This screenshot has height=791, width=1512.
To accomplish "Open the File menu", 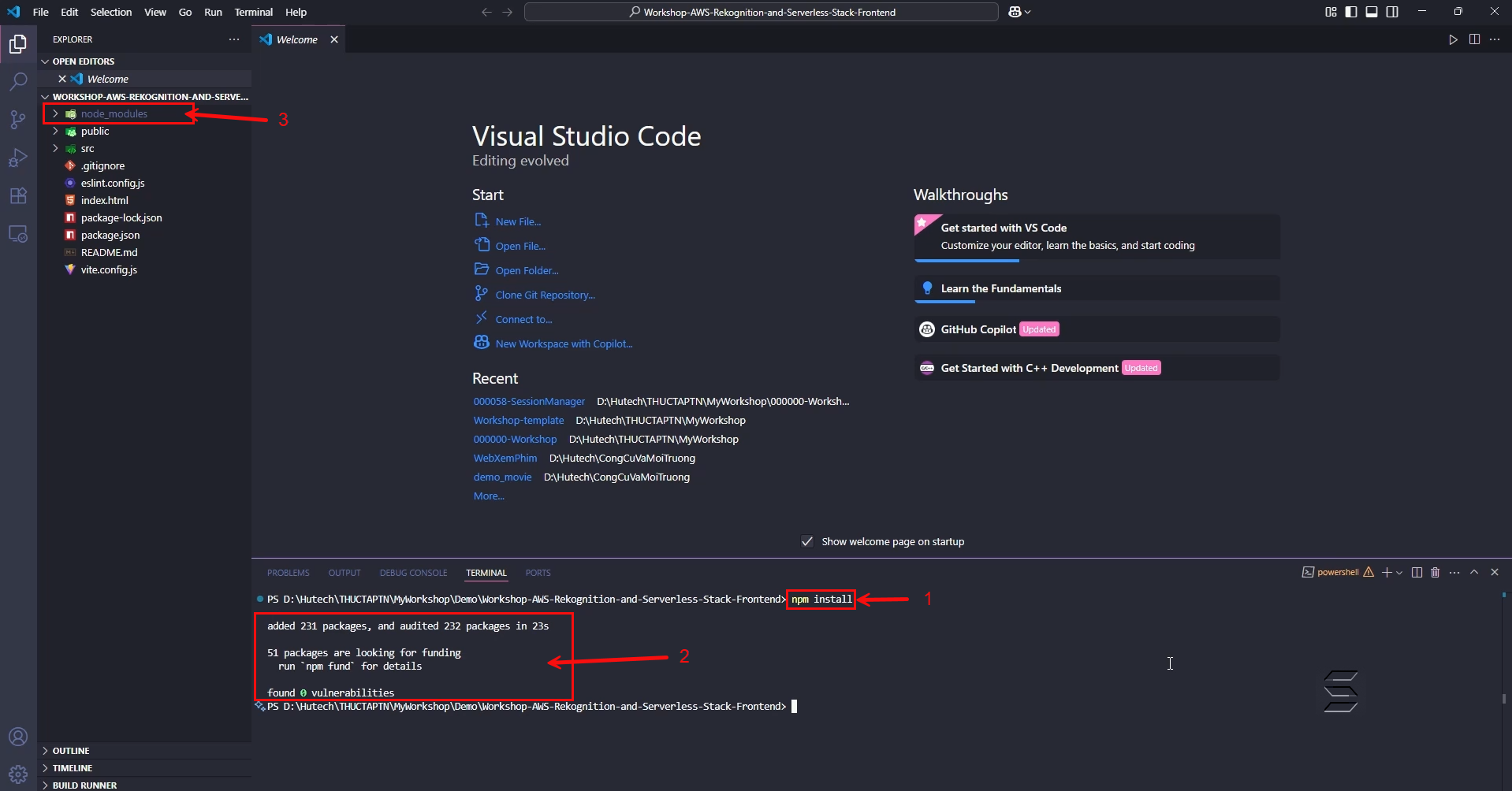I will (41, 12).
